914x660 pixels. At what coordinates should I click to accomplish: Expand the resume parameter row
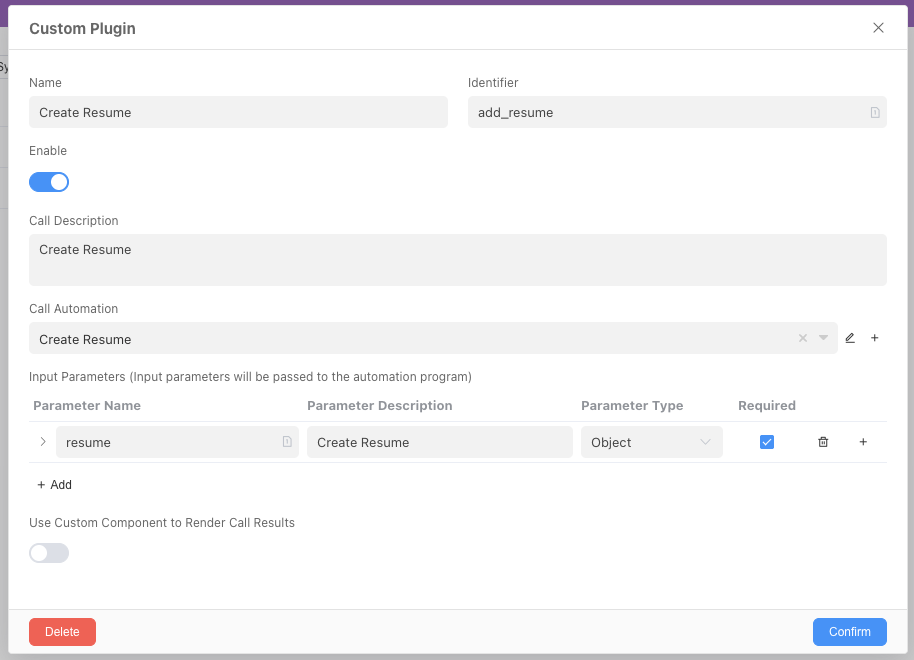[x=42, y=441]
